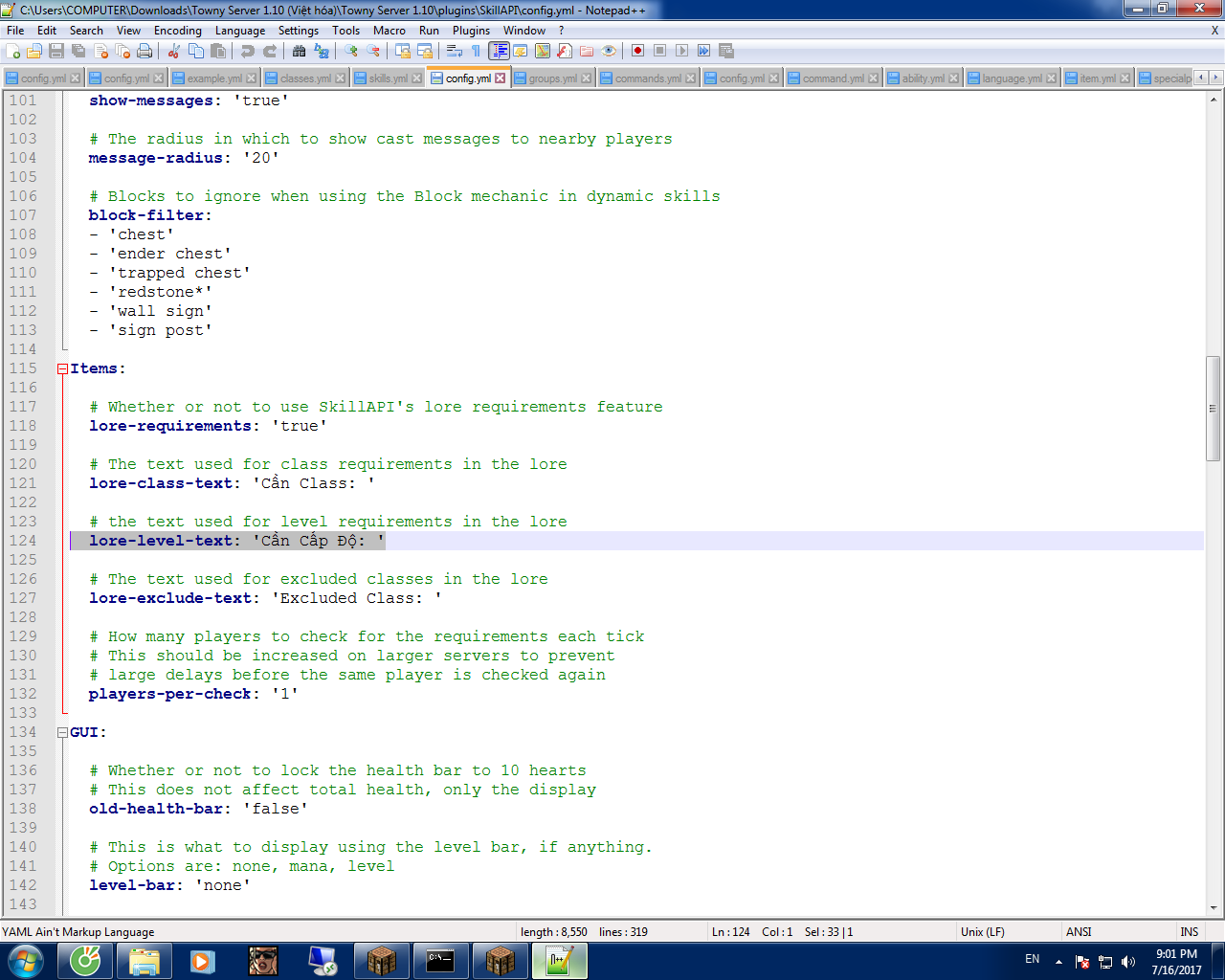
Task: Click the Find binoculars icon
Action: (x=299, y=51)
